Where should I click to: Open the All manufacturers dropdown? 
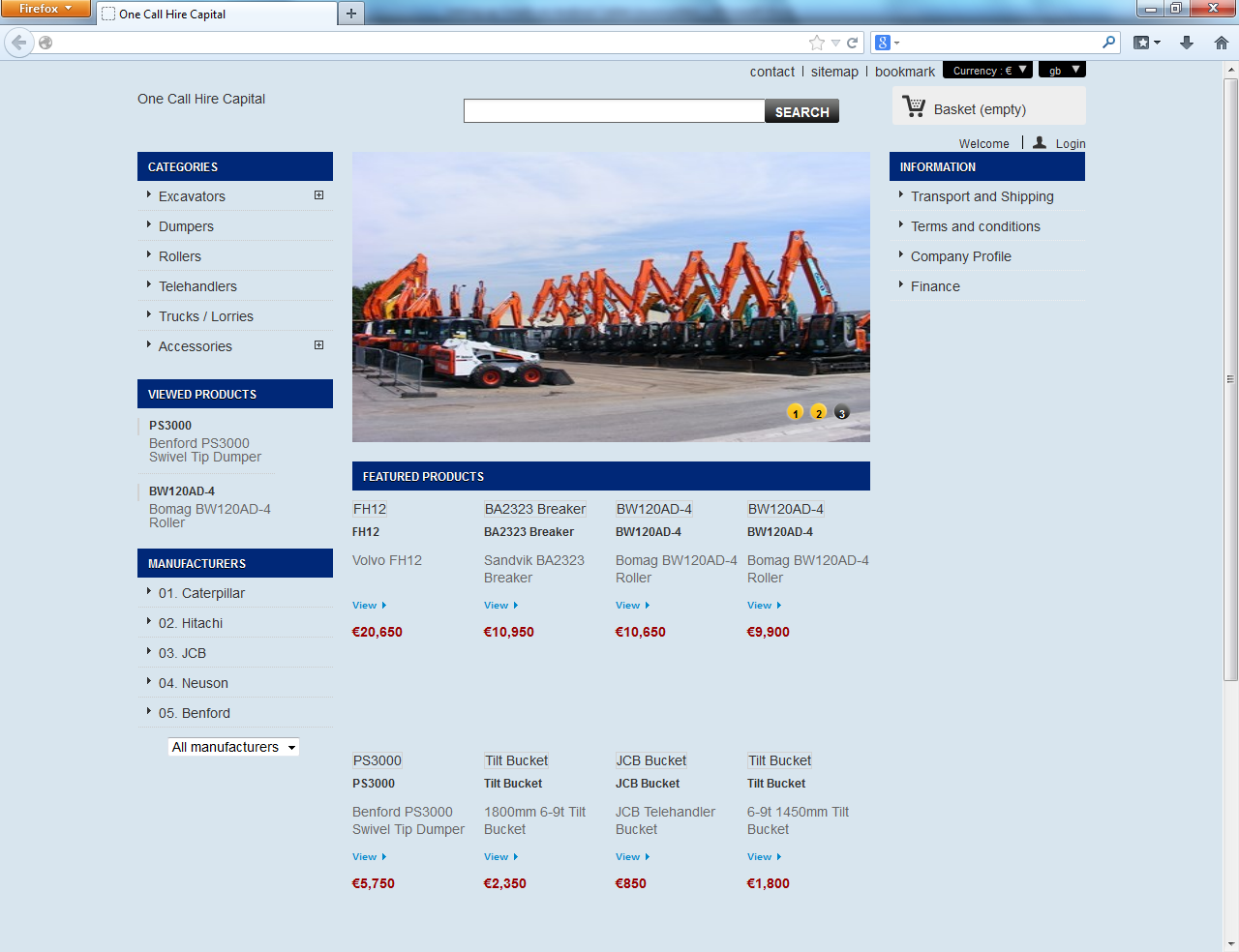(233, 747)
